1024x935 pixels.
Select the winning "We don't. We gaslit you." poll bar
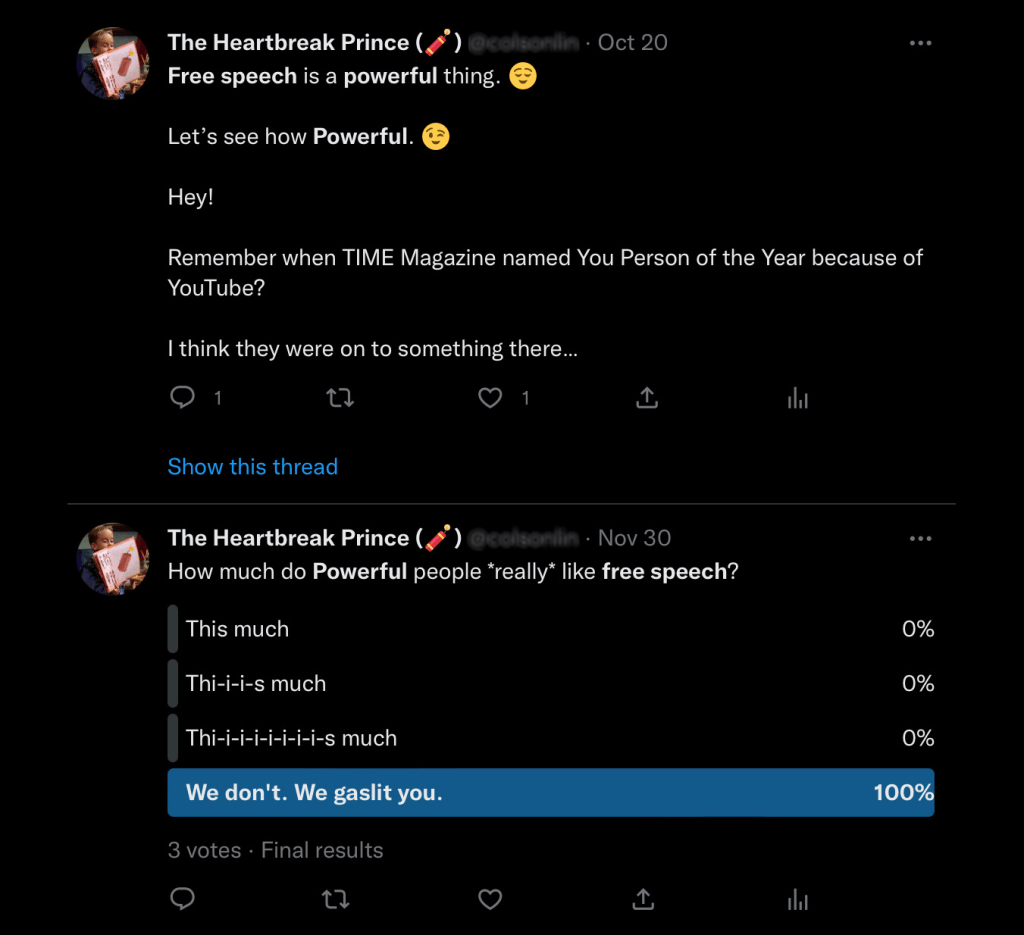[550, 793]
